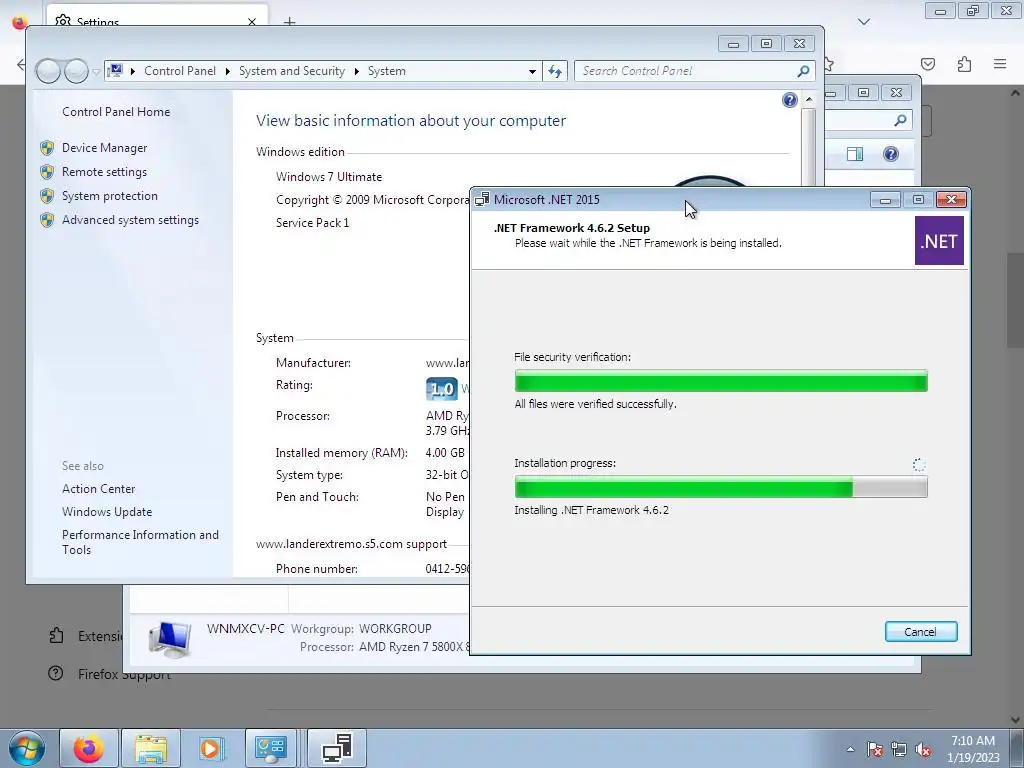Switch to Firefox in the taskbar
This screenshot has height=768, width=1024.
coord(89,748)
